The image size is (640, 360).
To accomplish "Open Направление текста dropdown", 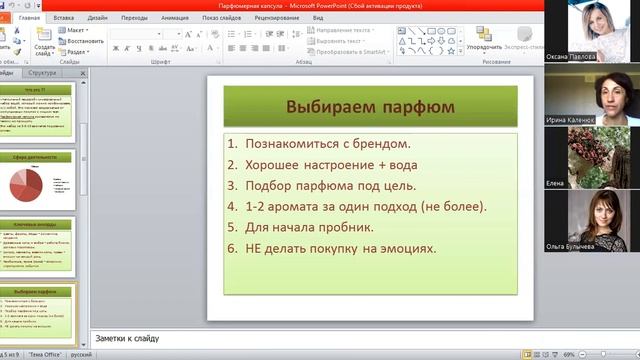I will [340, 30].
